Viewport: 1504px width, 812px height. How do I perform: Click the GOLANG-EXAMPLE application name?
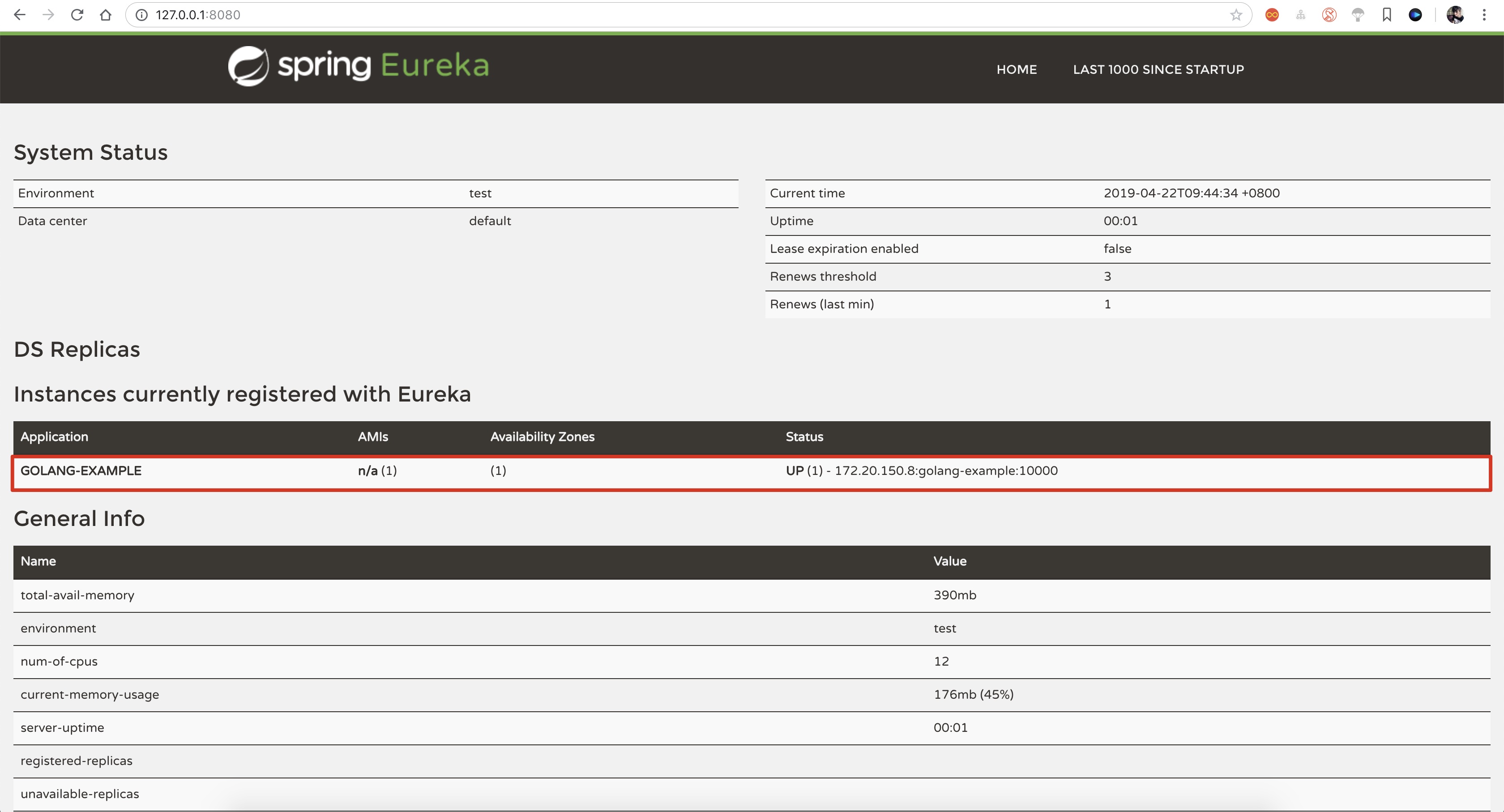click(x=81, y=470)
